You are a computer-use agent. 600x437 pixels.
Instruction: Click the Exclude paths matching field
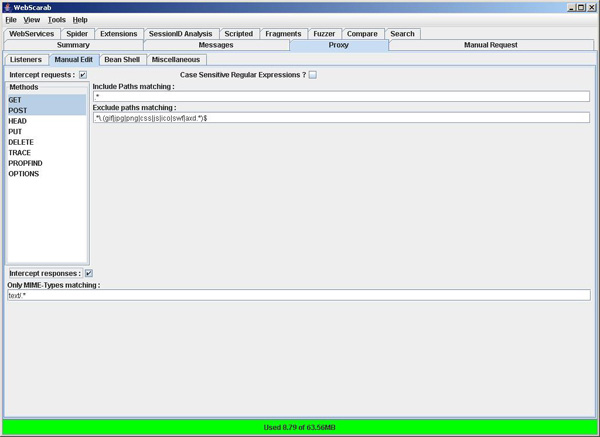tap(341, 118)
